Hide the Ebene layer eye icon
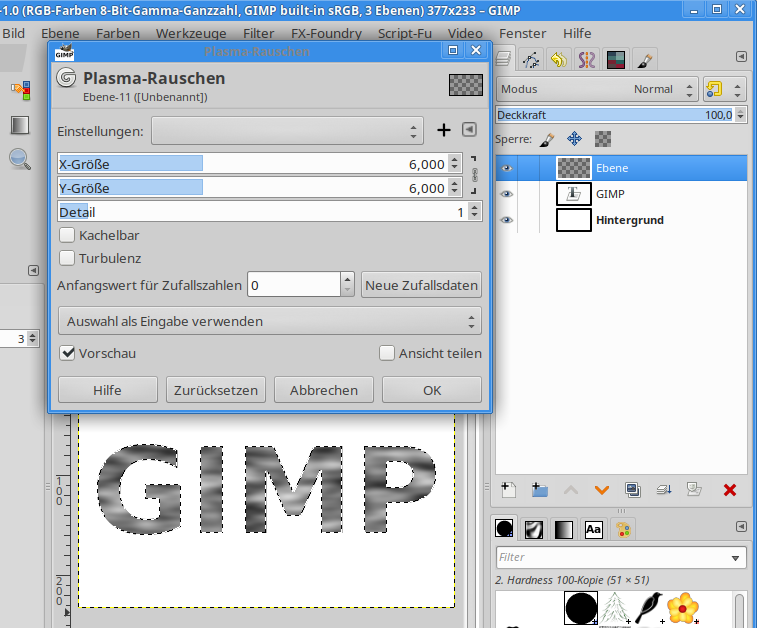This screenshot has width=757, height=628. (x=506, y=168)
